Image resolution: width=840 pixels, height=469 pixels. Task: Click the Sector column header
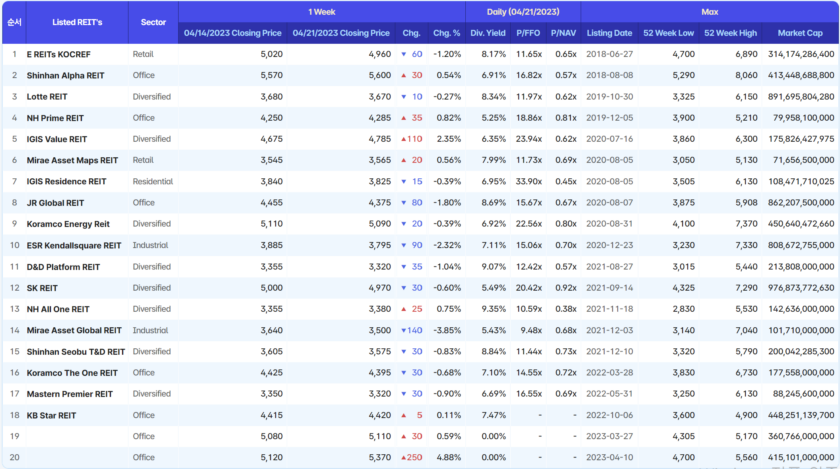click(x=153, y=23)
